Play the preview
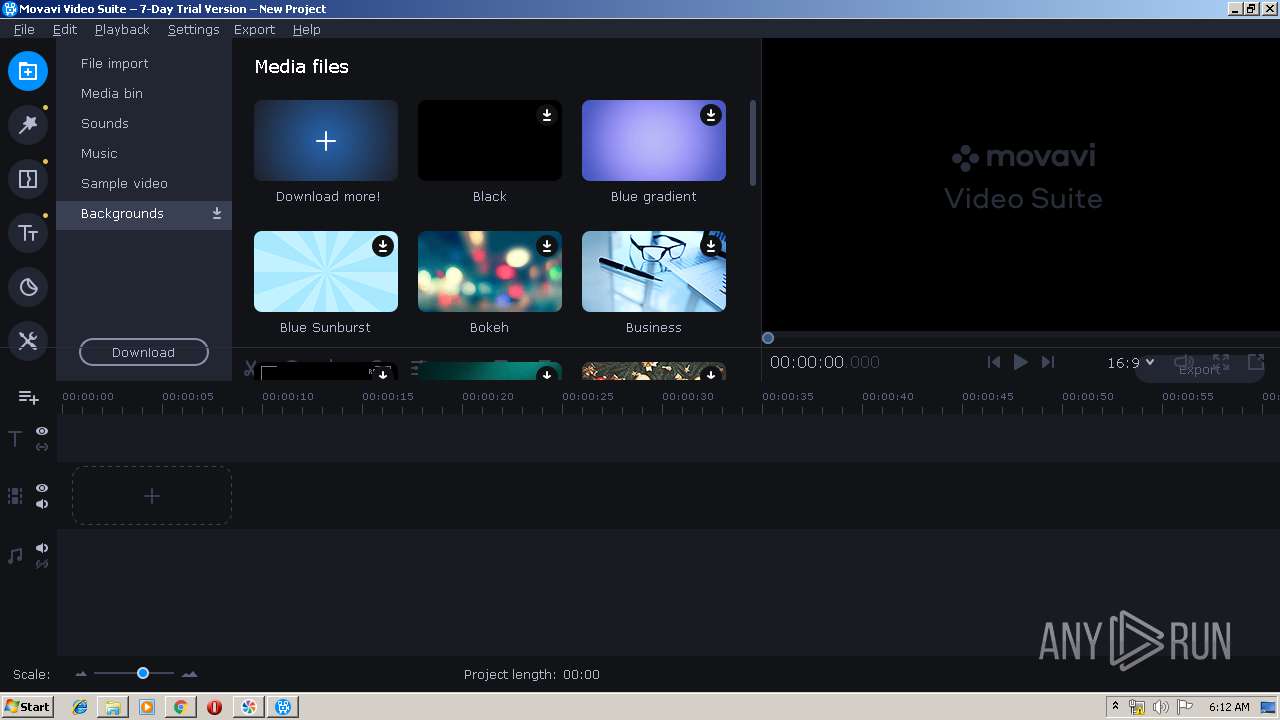Screen dimensions: 1280x720 1020,362
